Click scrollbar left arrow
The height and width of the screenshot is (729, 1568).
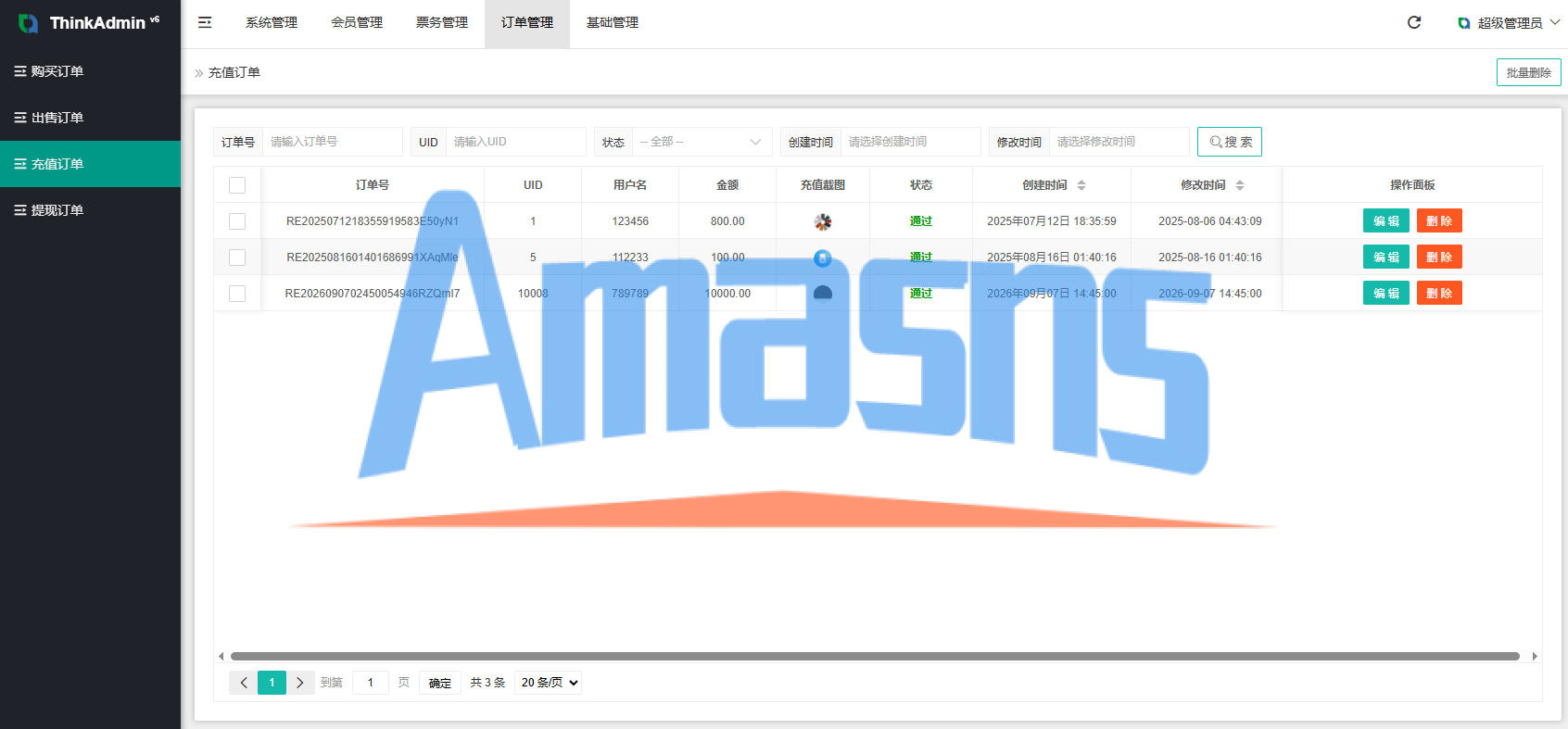[221, 656]
